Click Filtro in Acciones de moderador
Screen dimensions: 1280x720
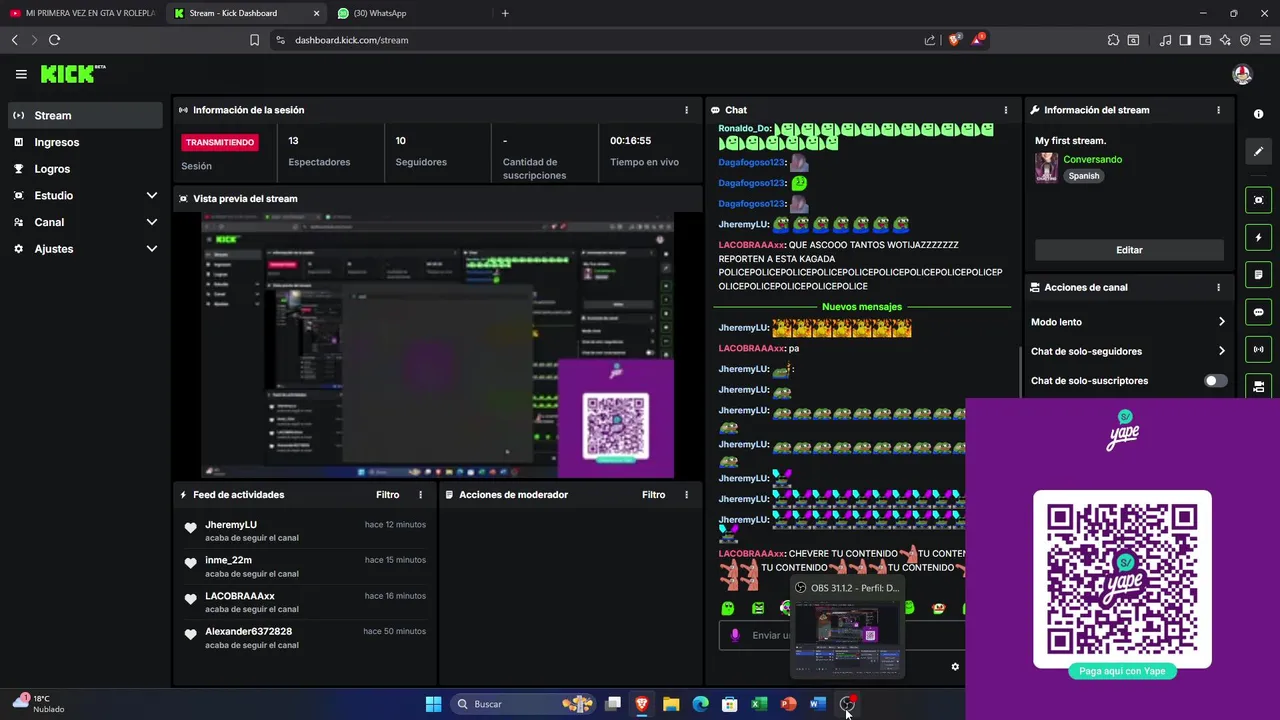(x=653, y=495)
